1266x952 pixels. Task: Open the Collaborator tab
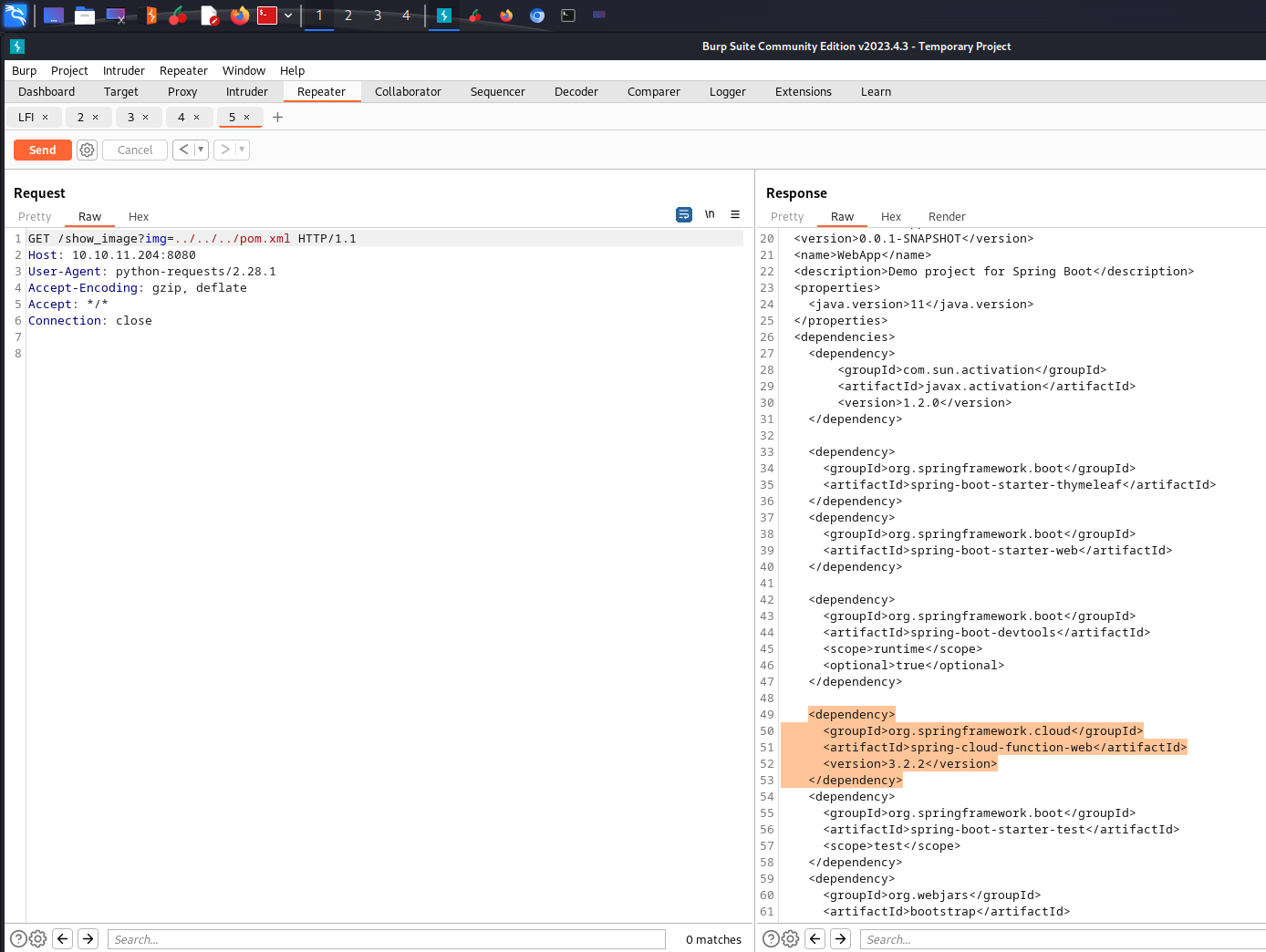pos(408,92)
